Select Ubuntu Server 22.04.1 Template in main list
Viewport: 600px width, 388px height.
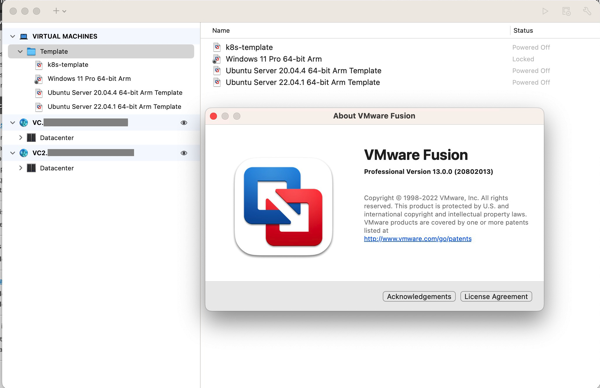point(303,82)
